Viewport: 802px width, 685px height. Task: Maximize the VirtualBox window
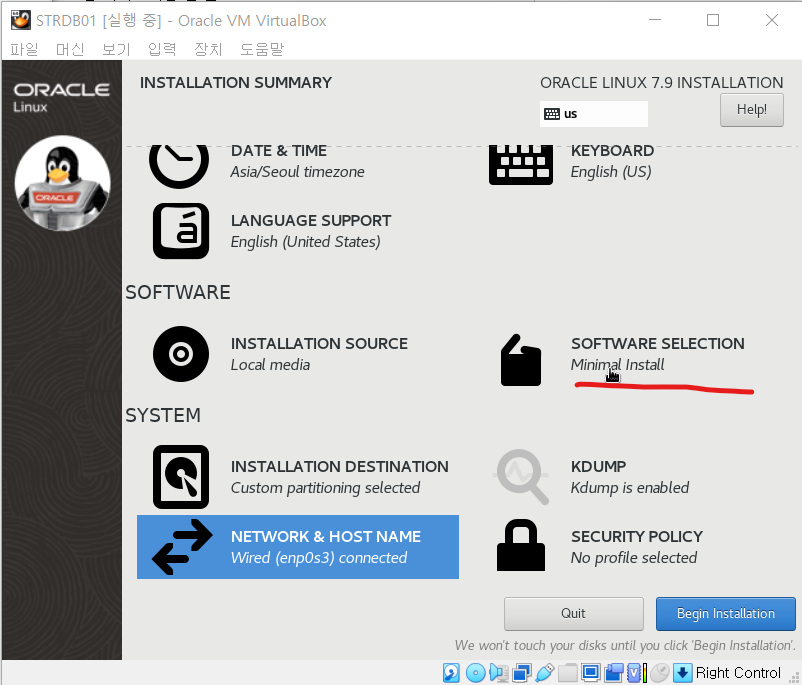[713, 20]
